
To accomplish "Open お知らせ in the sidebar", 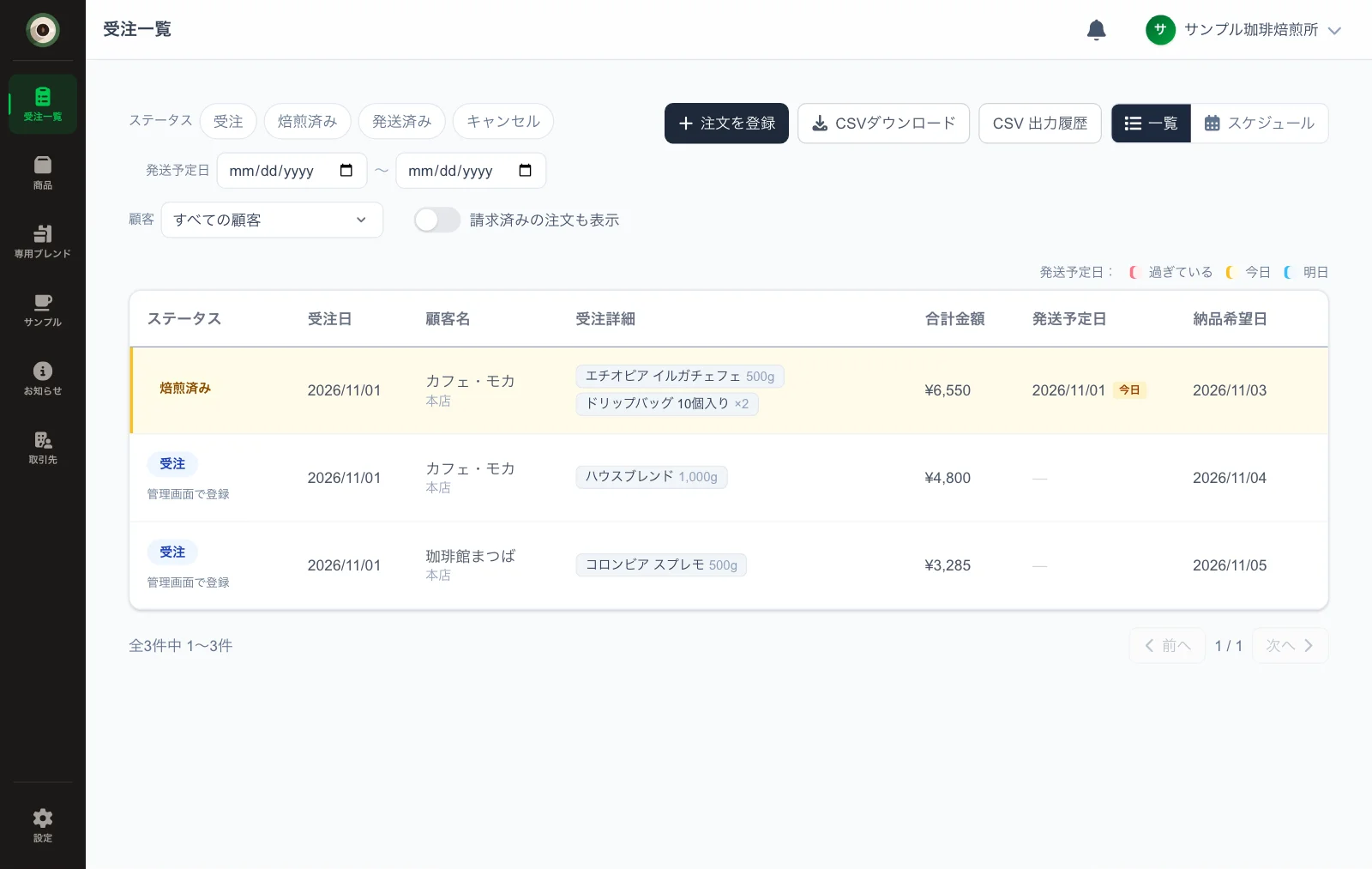I will (43, 378).
